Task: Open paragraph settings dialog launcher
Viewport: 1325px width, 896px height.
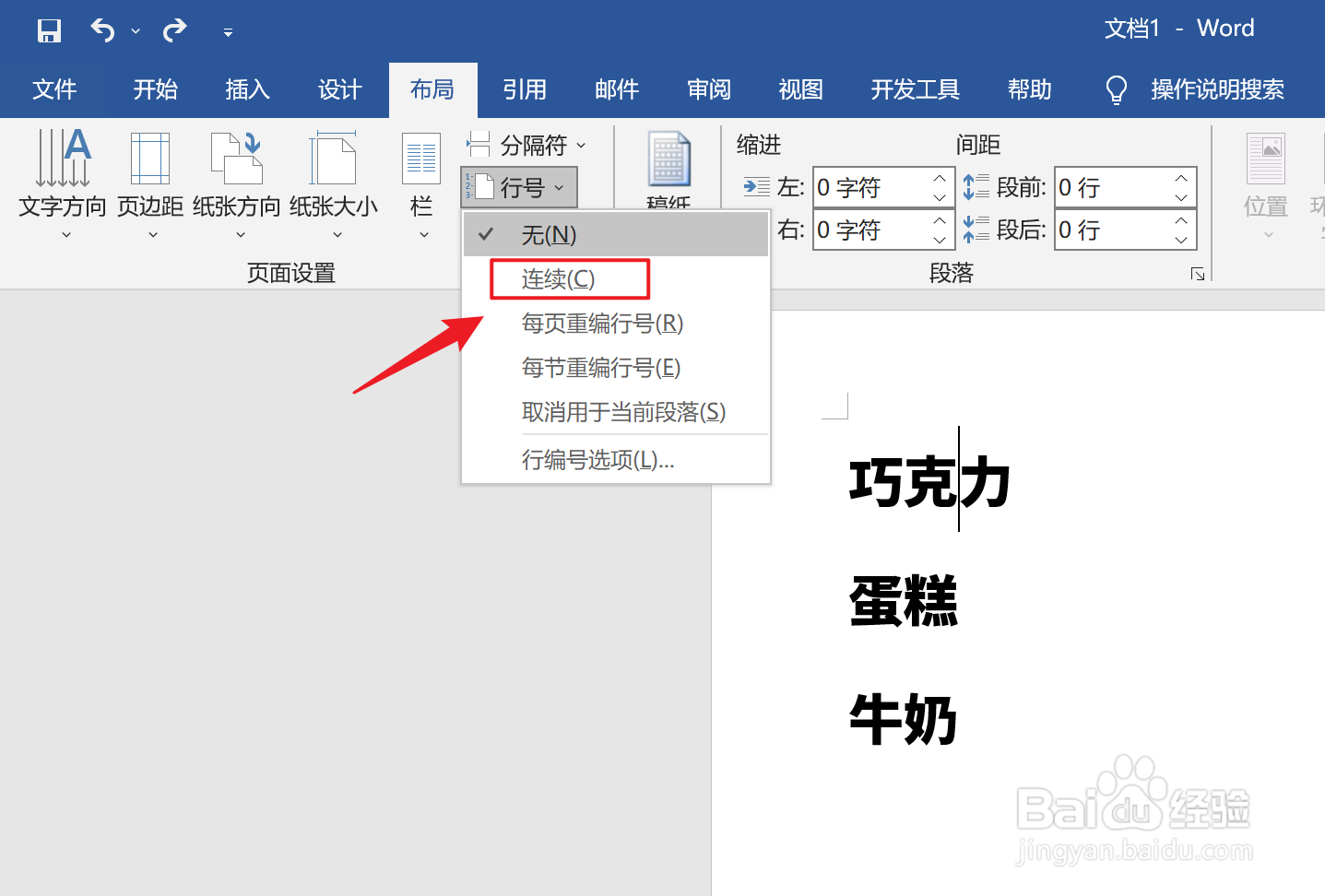Action: click(1198, 274)
